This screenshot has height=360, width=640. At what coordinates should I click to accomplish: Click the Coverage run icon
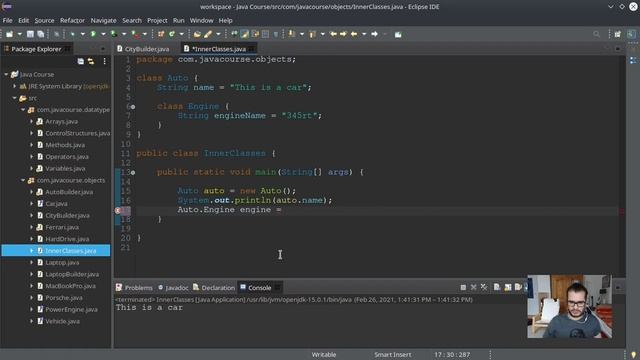pyautogui.click(x=114, y=34)
